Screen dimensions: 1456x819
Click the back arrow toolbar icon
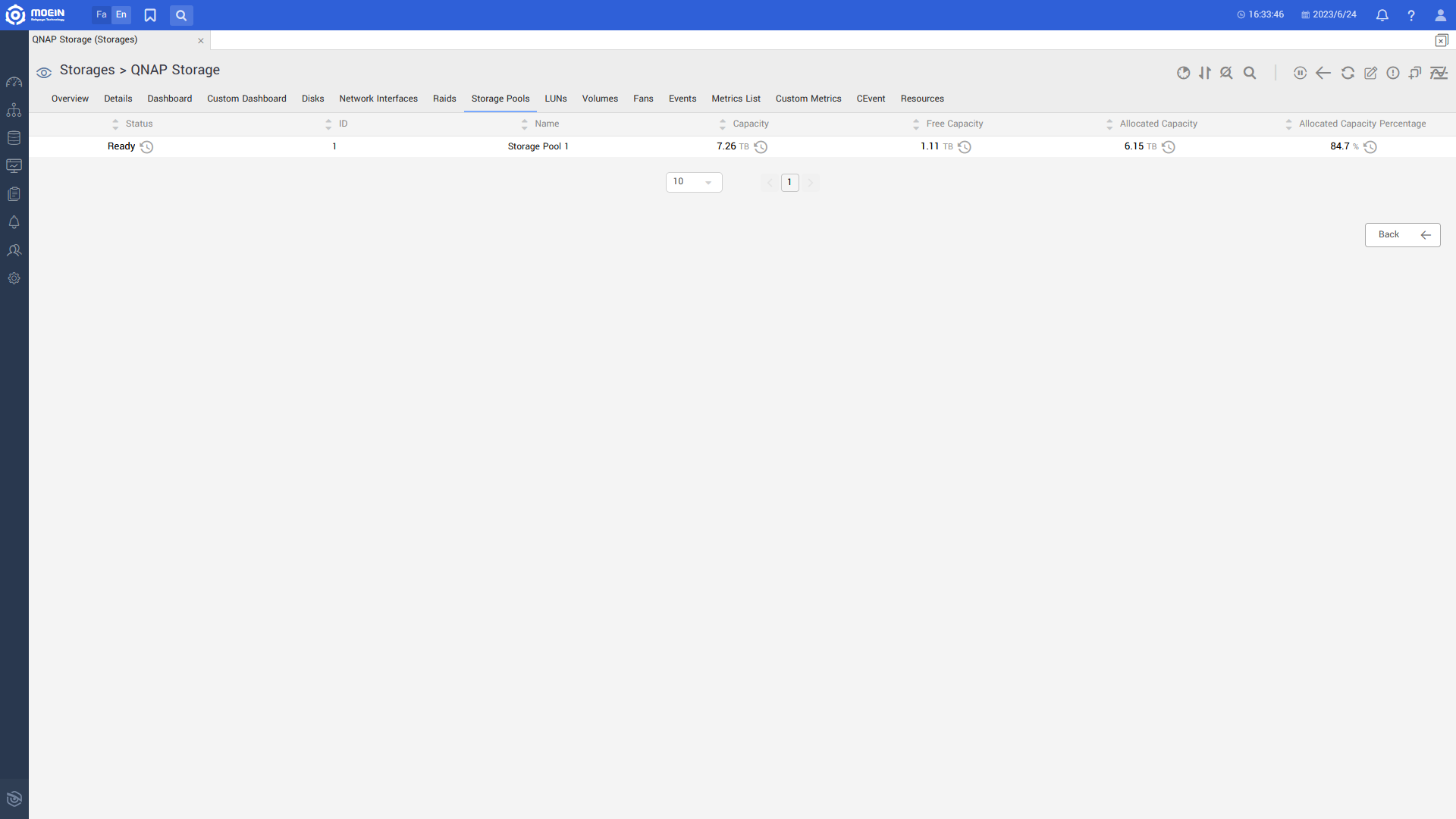point(1323,73)
